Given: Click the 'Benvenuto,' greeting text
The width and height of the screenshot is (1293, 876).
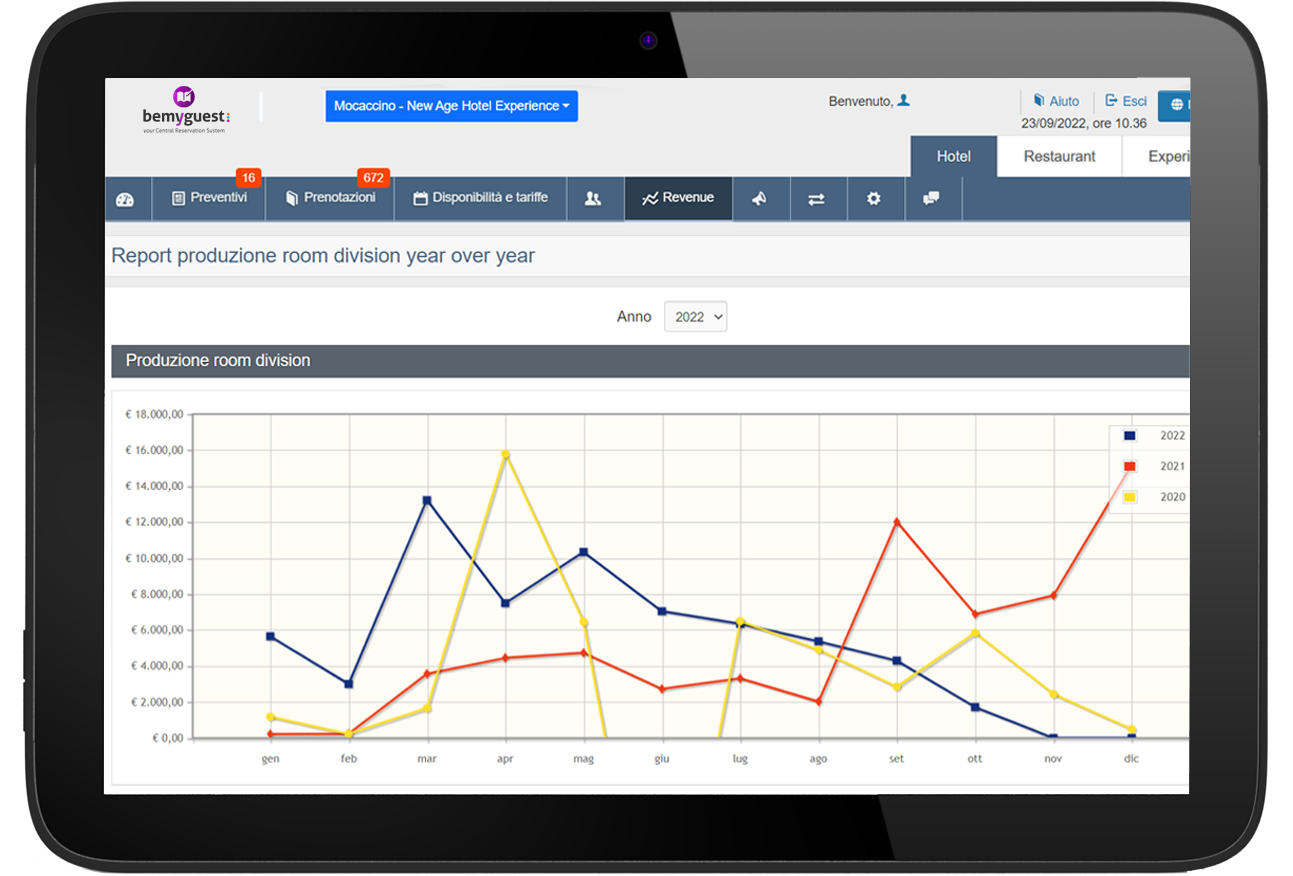Looking at the screenshot, I should 861,101.
